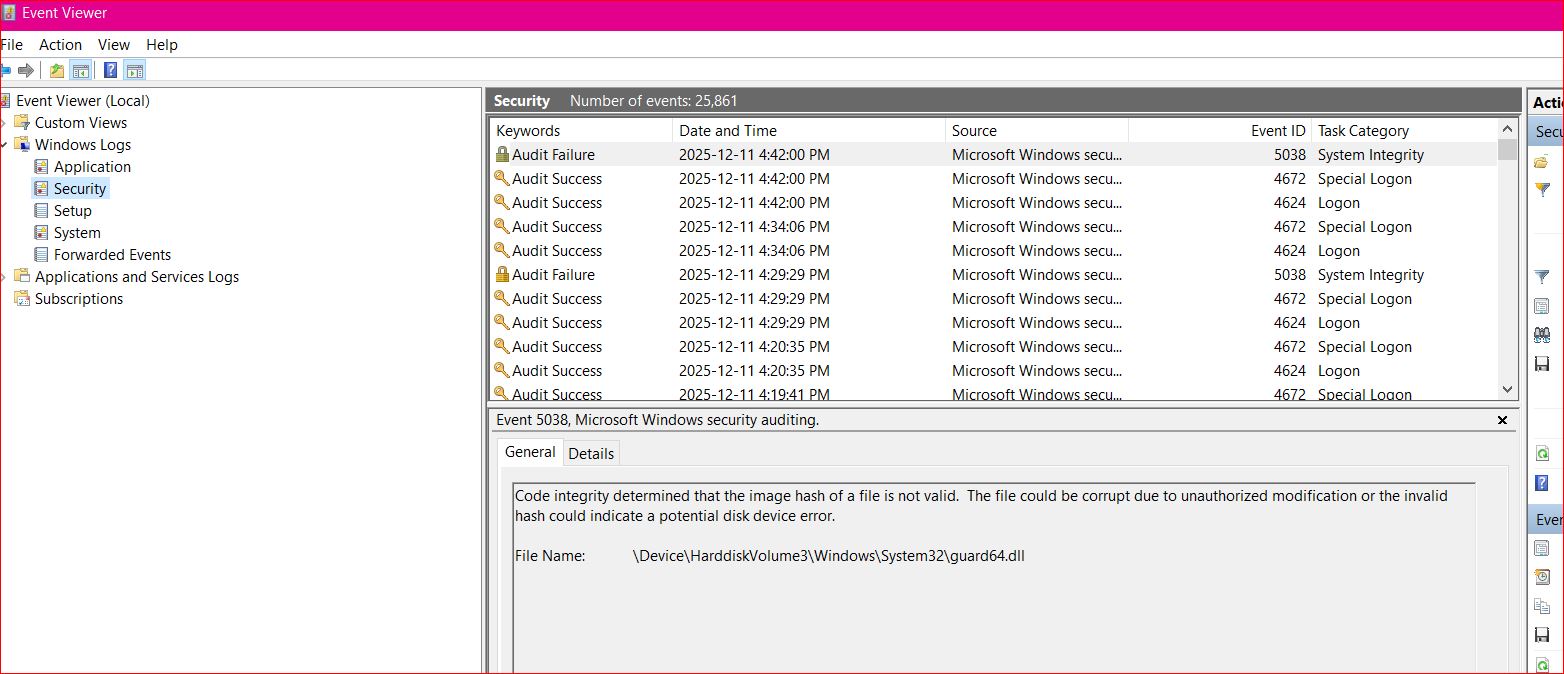Click the blue Help toolbar icon
The width and height of the screenshot is (1564, 674).
110,70
